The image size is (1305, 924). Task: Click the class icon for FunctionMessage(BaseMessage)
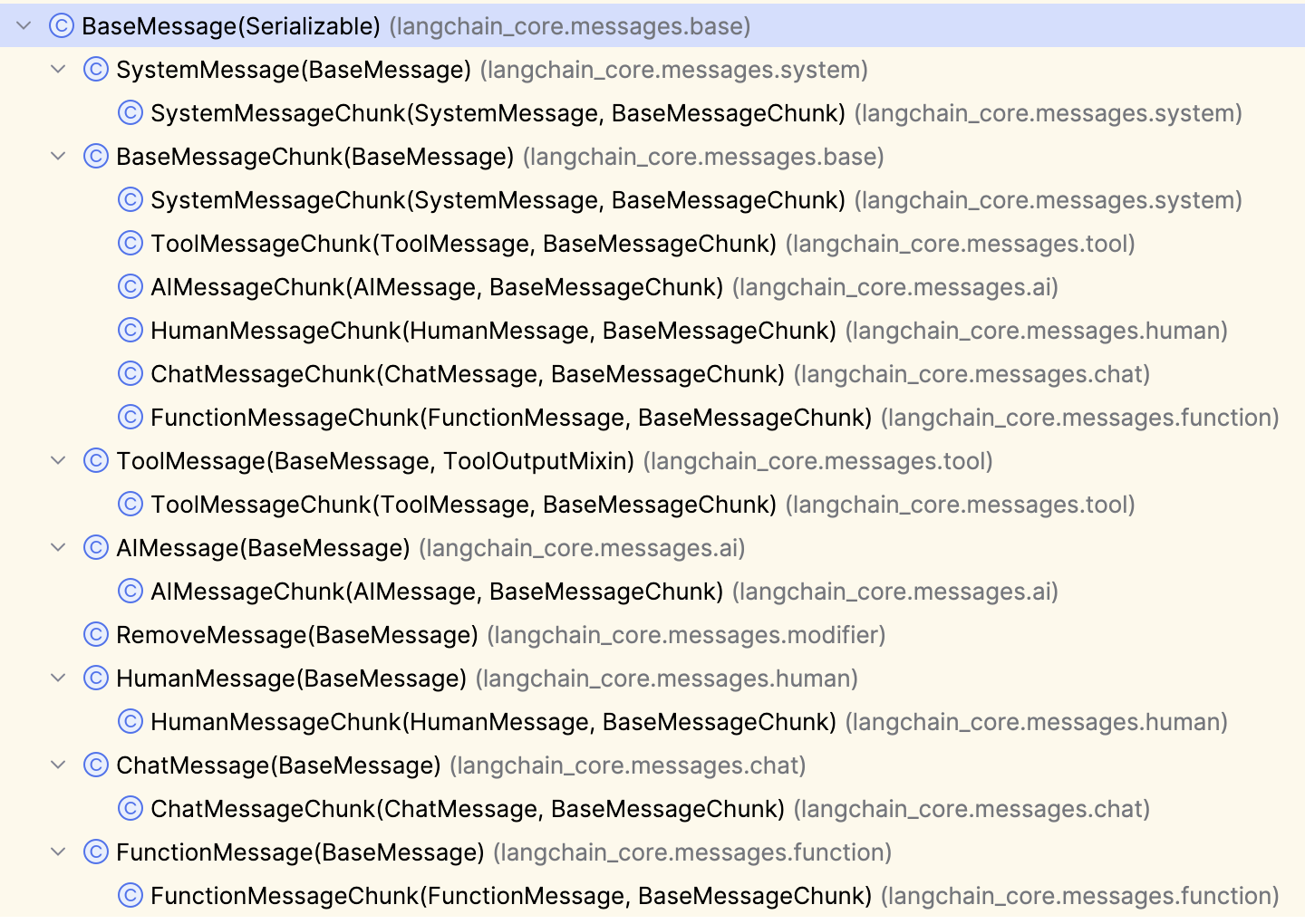(95, 852)
